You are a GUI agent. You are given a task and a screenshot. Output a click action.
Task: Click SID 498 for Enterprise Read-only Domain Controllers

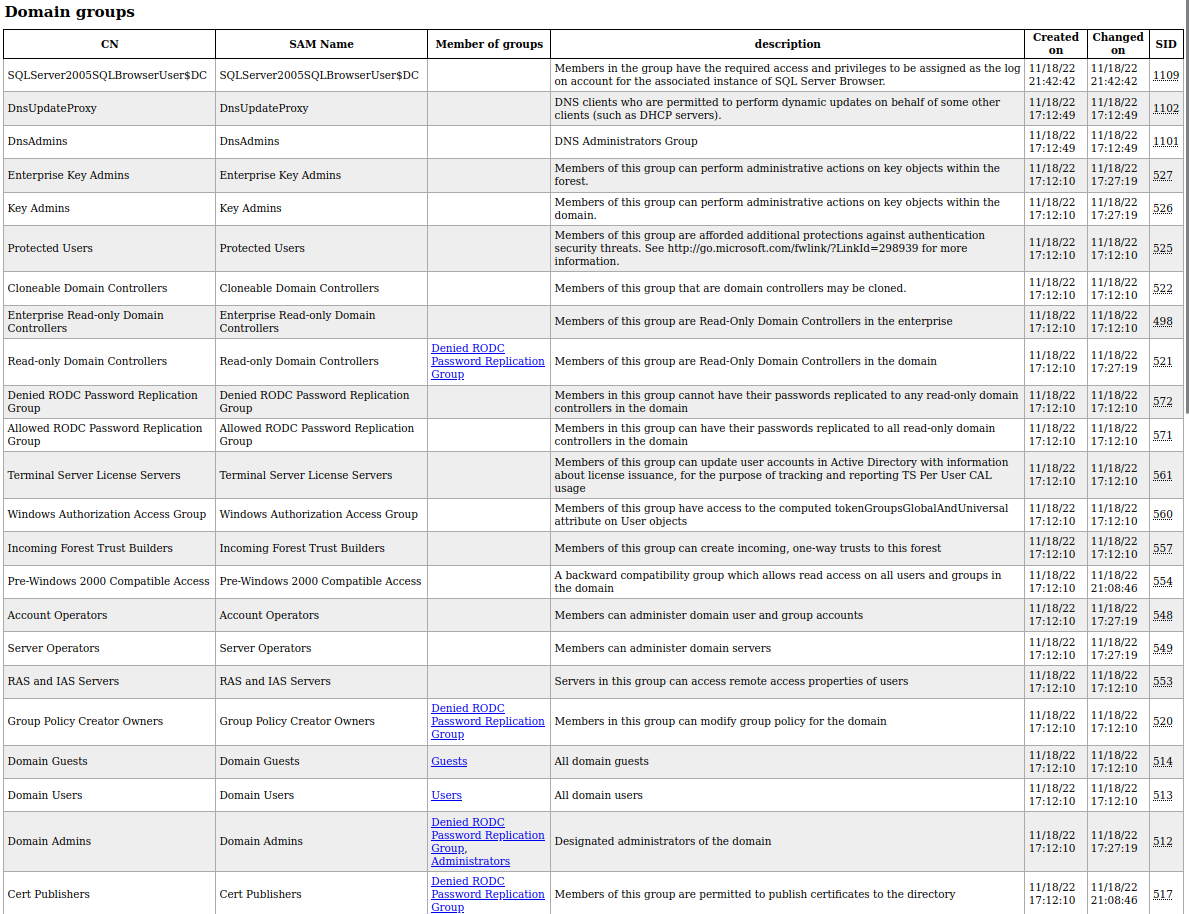[1162, 322]
